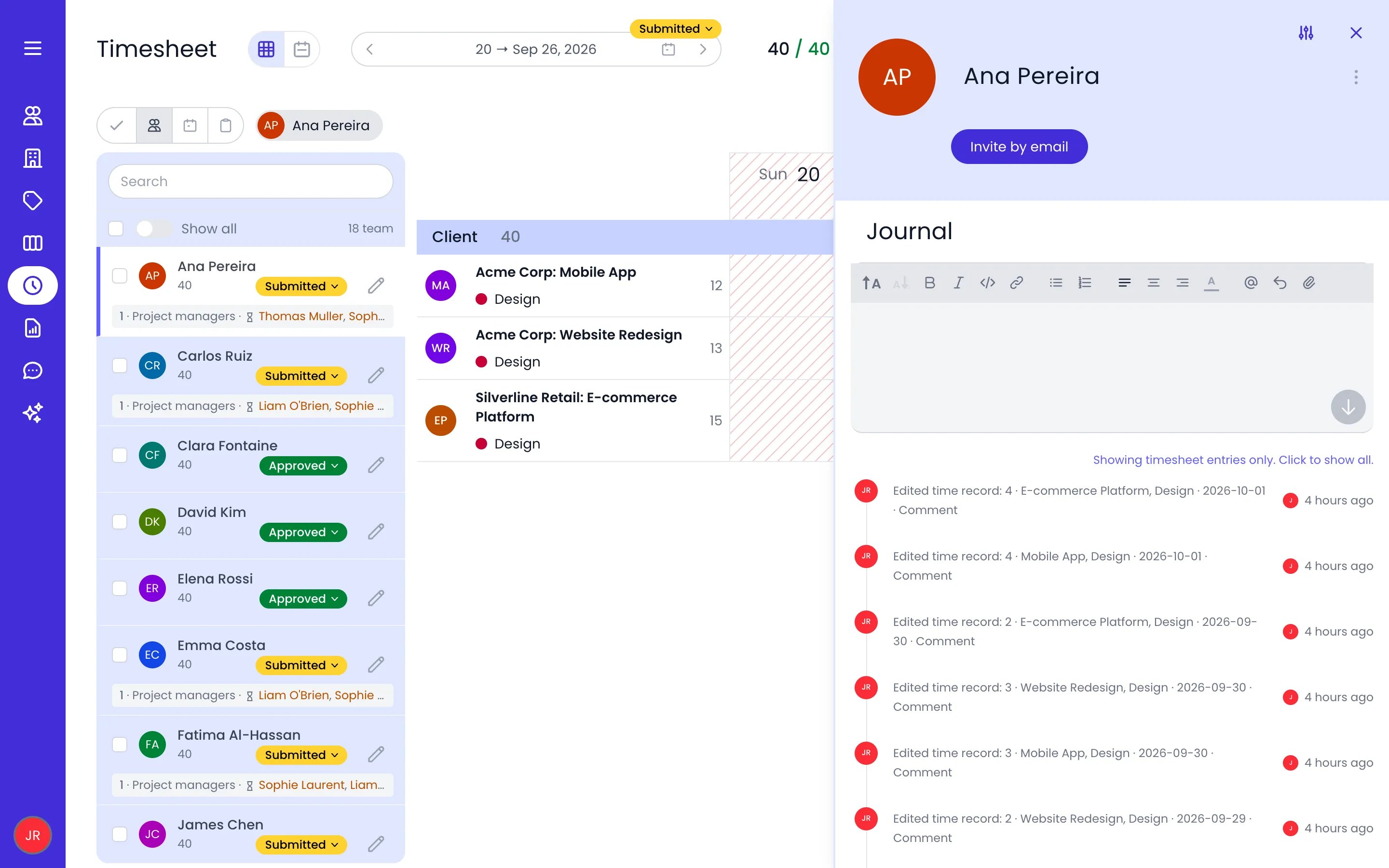Open the building clients sidebar icon
The height and width of the screenshot is (868, 1389).
tap(33, 158)
